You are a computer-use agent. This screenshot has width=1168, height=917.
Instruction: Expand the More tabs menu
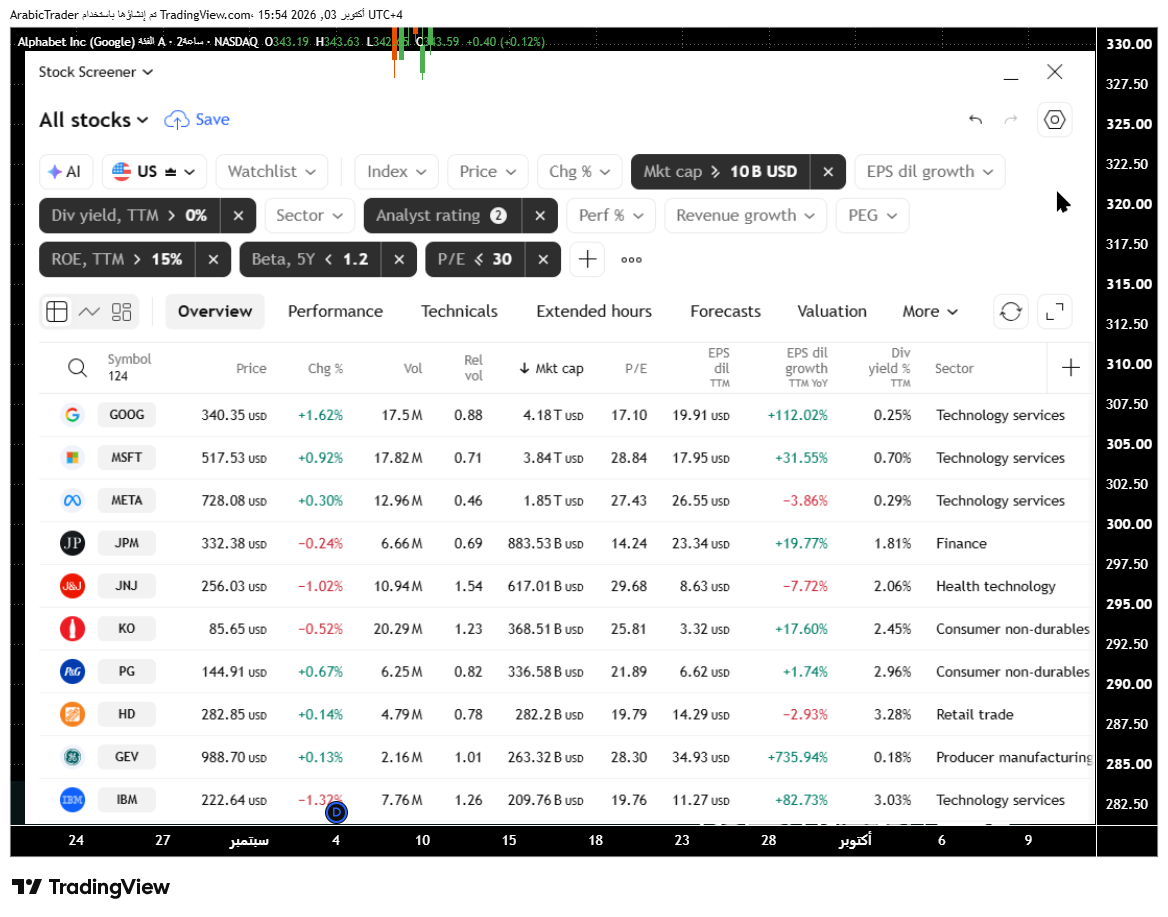[x=930, y=311]
